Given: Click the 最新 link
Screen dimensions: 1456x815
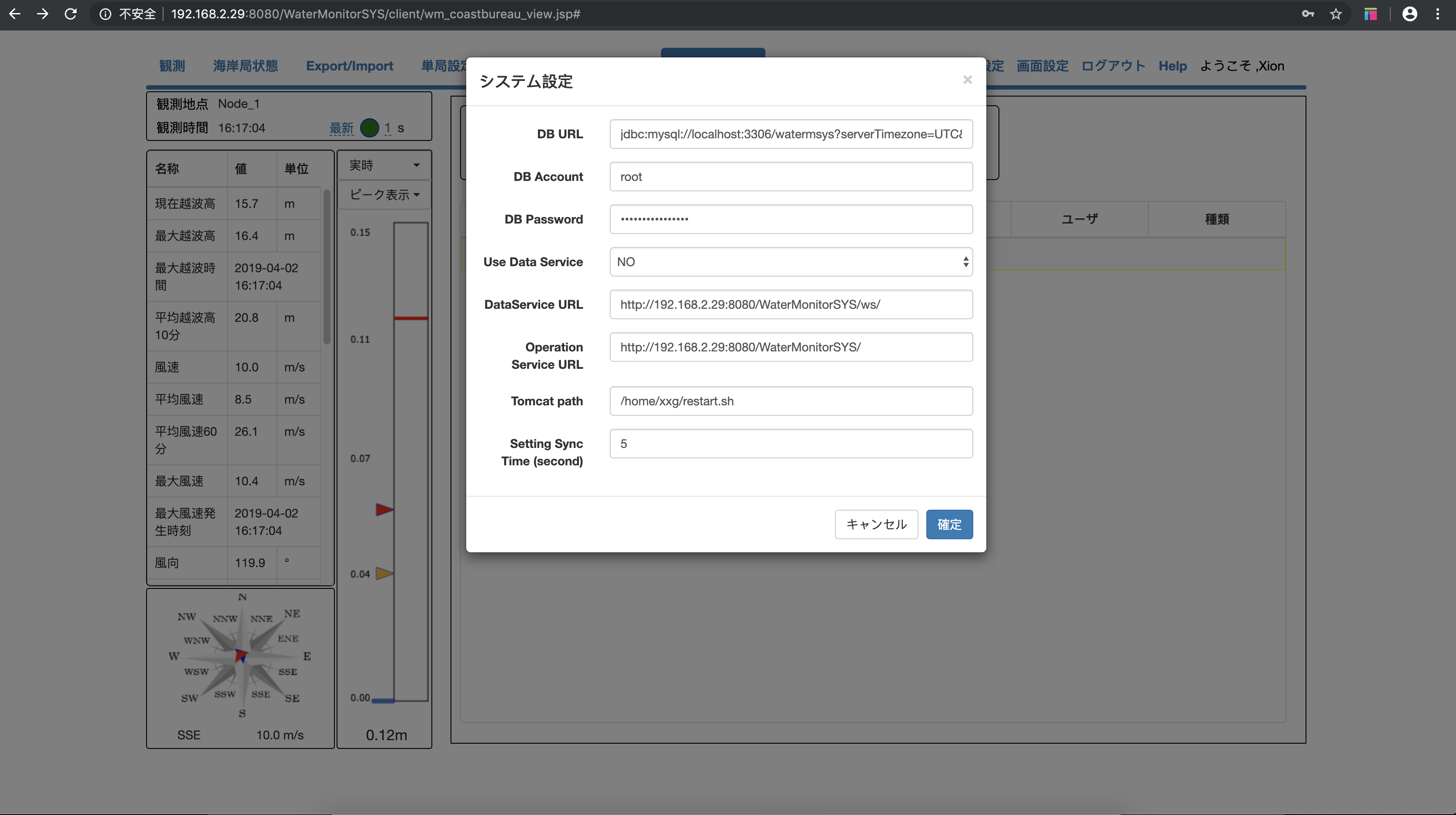Looking at the screenshot, I should click(x=341, y=128).
